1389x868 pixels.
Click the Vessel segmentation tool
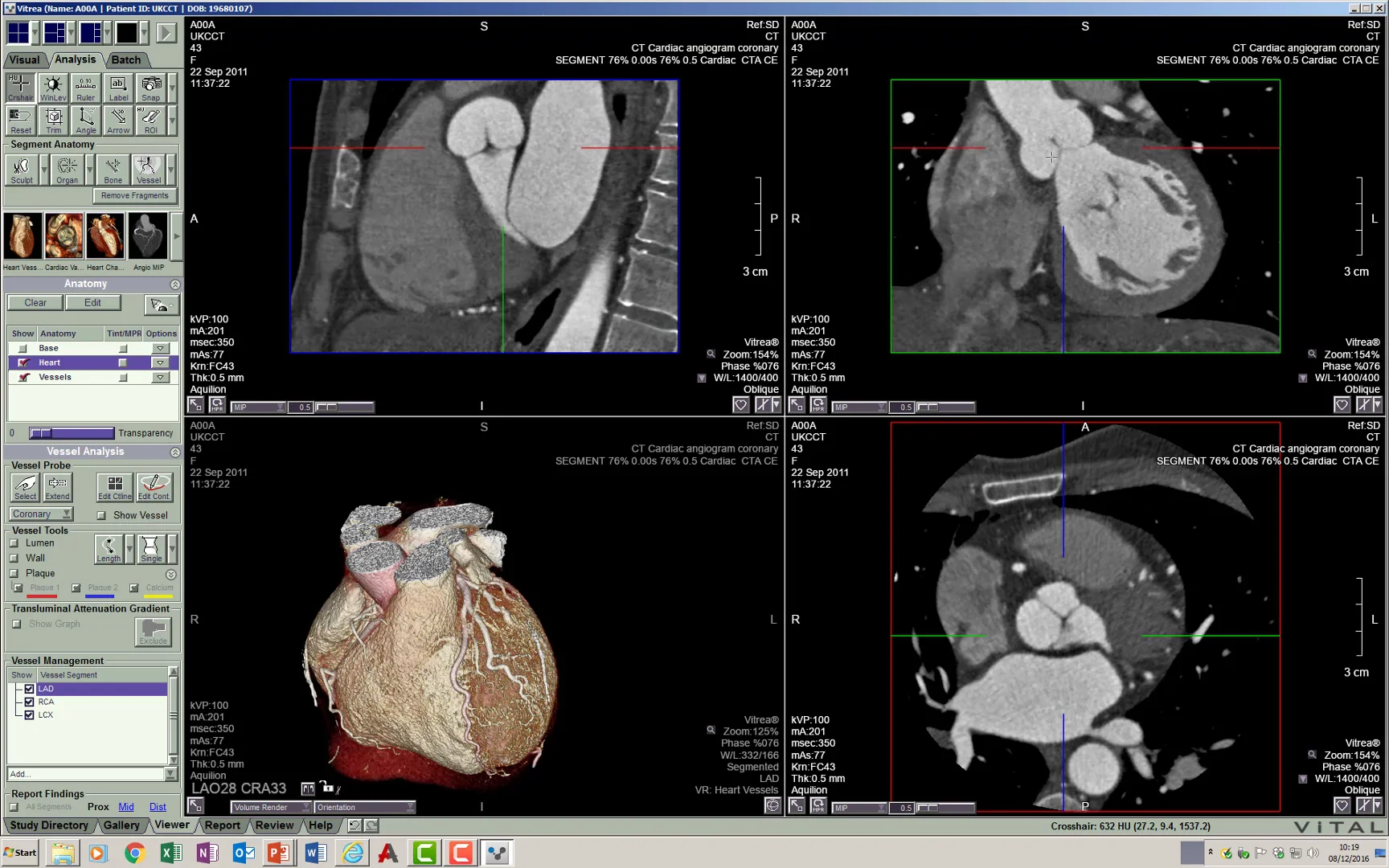149,170
